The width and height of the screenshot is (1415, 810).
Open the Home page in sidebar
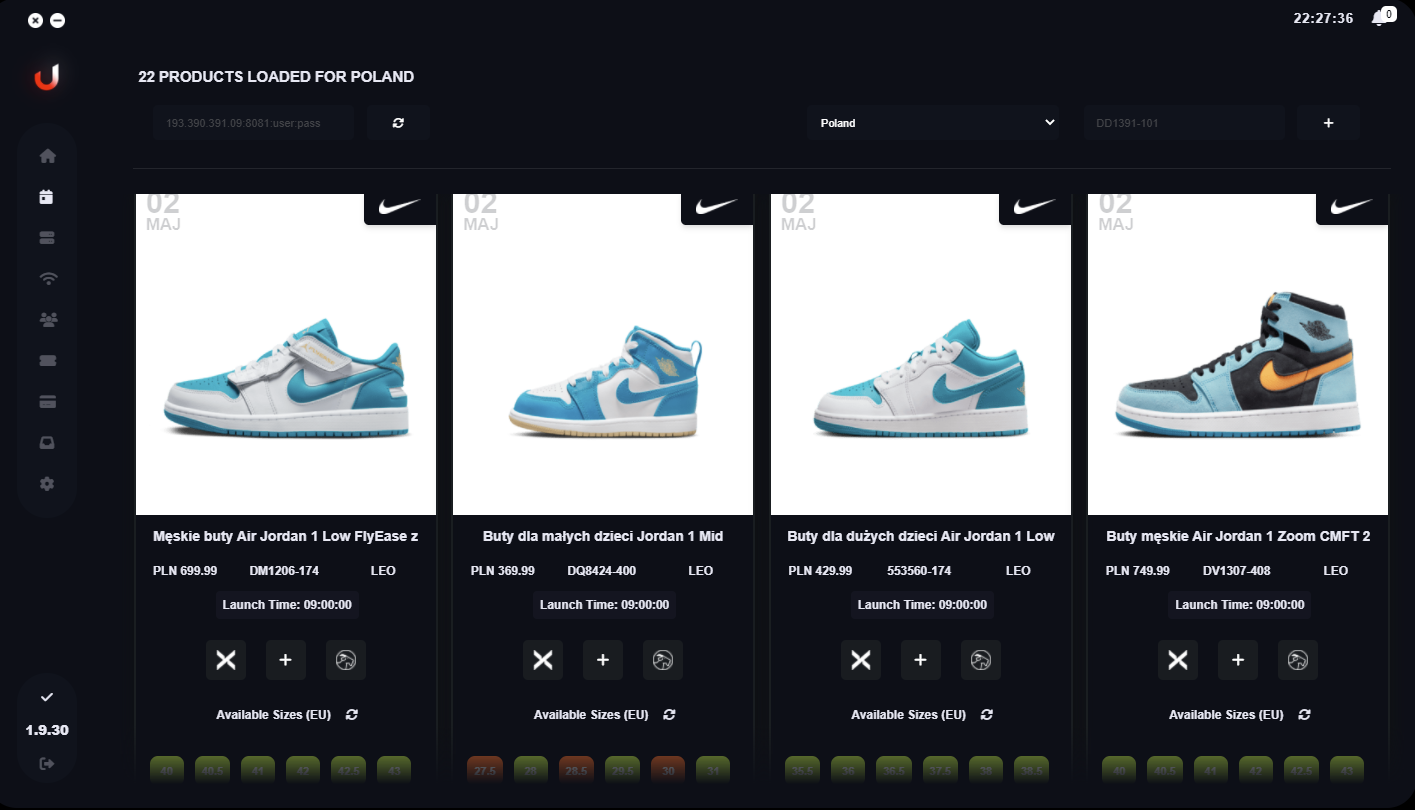point(47,156)
